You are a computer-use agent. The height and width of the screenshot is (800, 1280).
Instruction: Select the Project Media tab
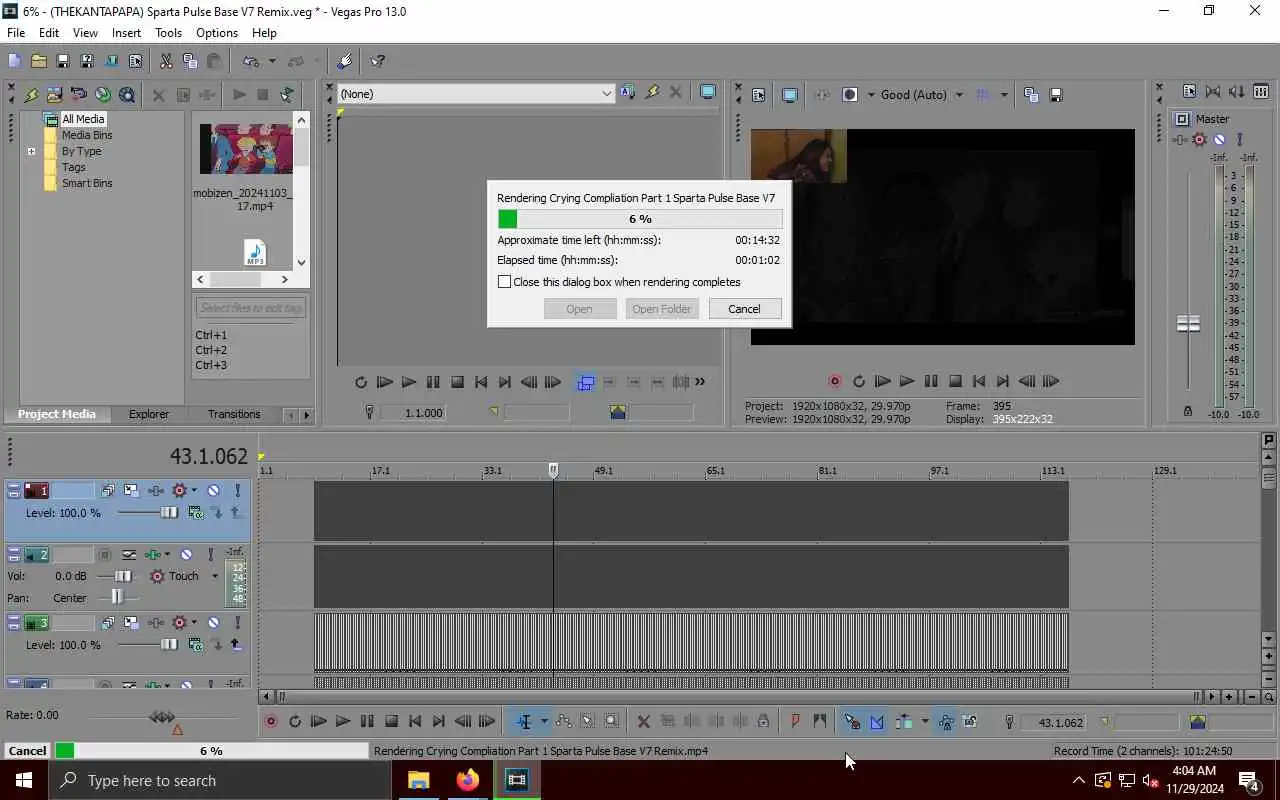(x=57, y=414)
